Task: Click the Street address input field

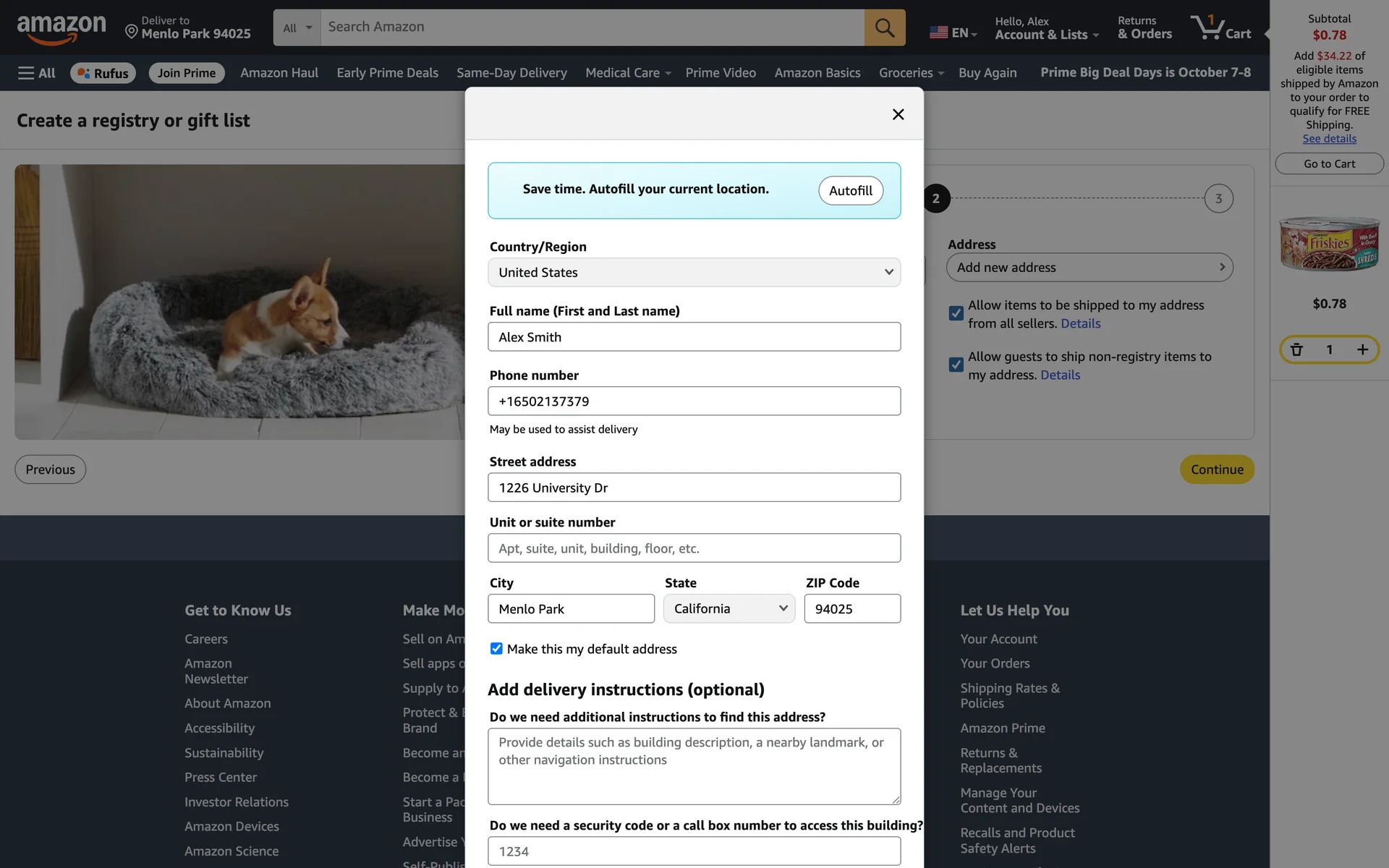Action: pyautogui.click(x=694, y=488)
